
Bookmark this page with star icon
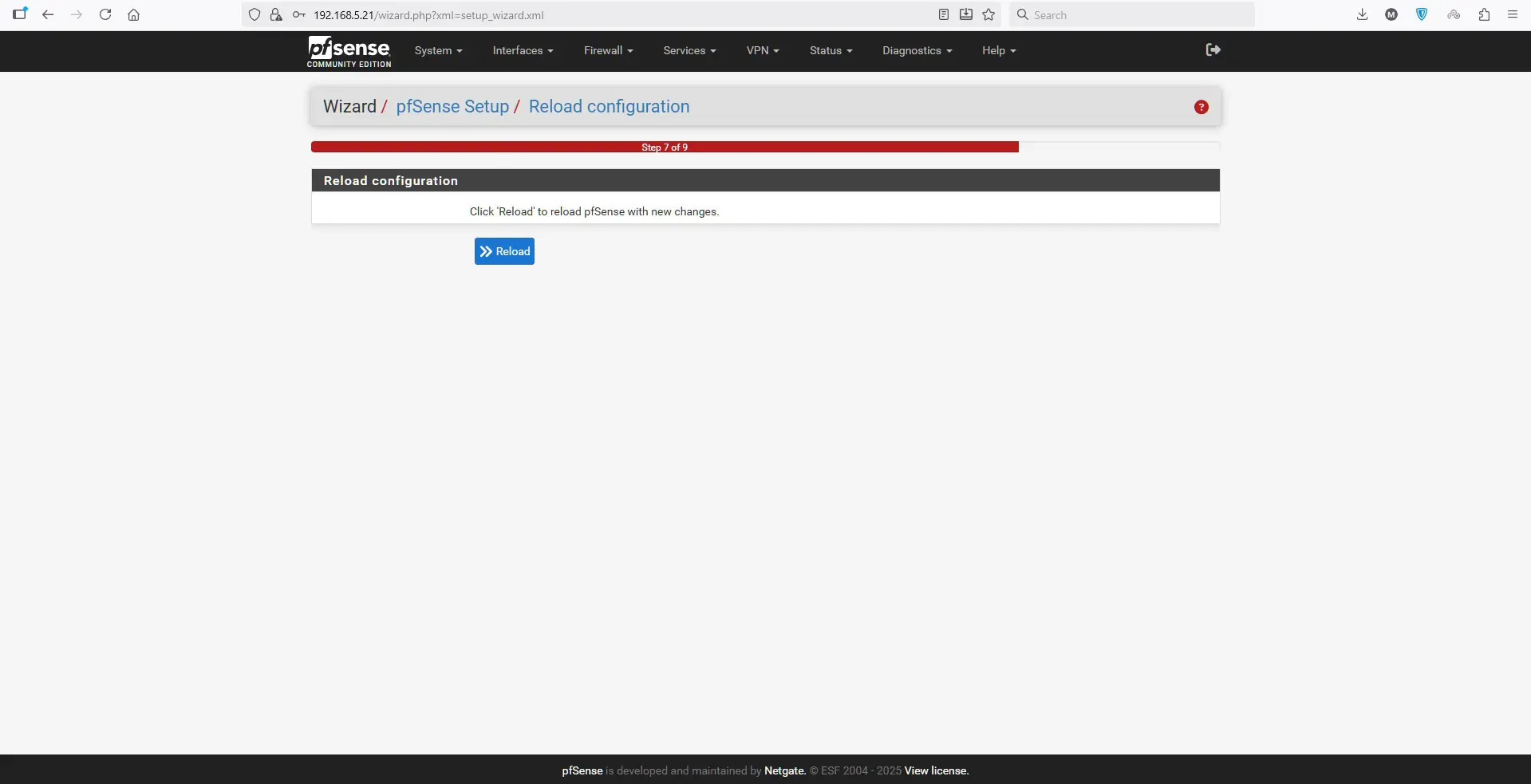coord(988,14)
